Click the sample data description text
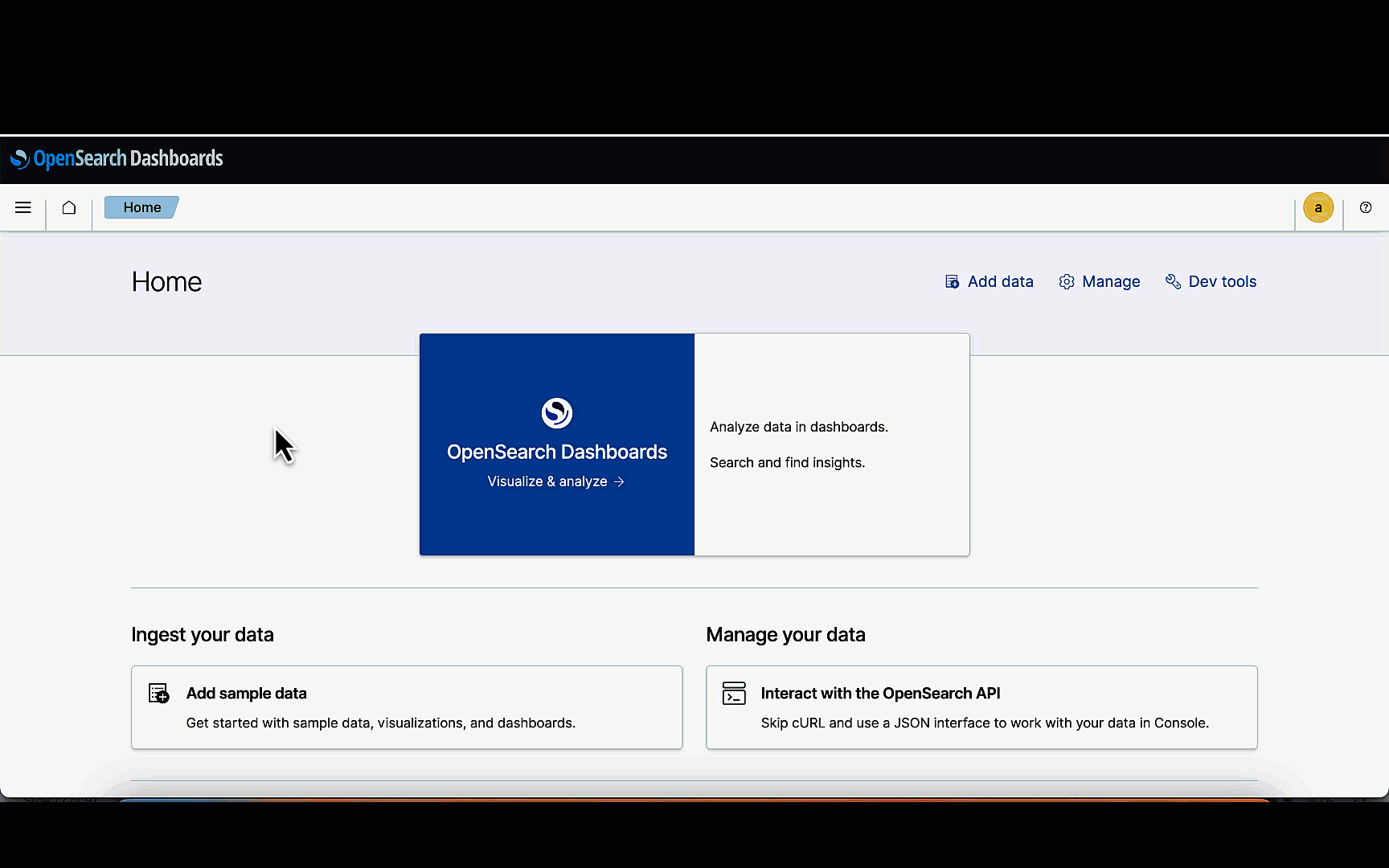1389x868 pixels. point(381,723)
